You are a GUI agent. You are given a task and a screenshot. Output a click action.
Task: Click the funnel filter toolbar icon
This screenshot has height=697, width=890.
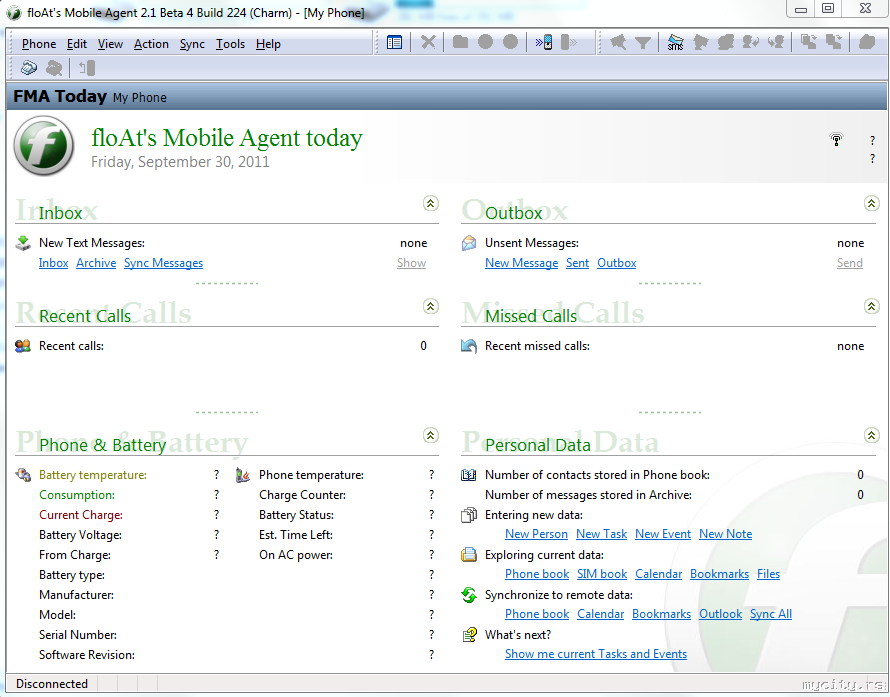click(643, 42)
